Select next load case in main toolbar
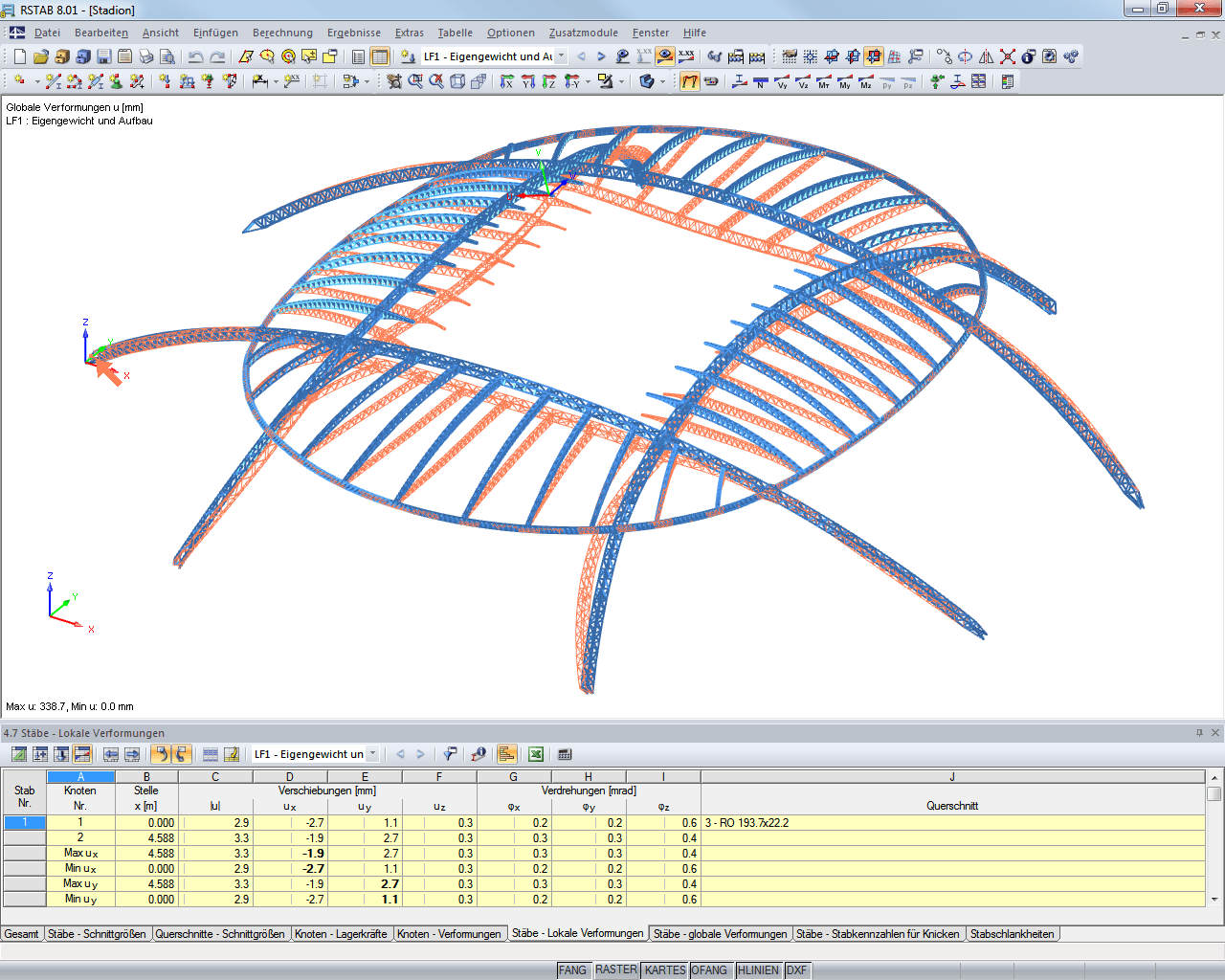The width and height of the screenshot is (1225, 980). pyautogui.click(x=602, y=56)
